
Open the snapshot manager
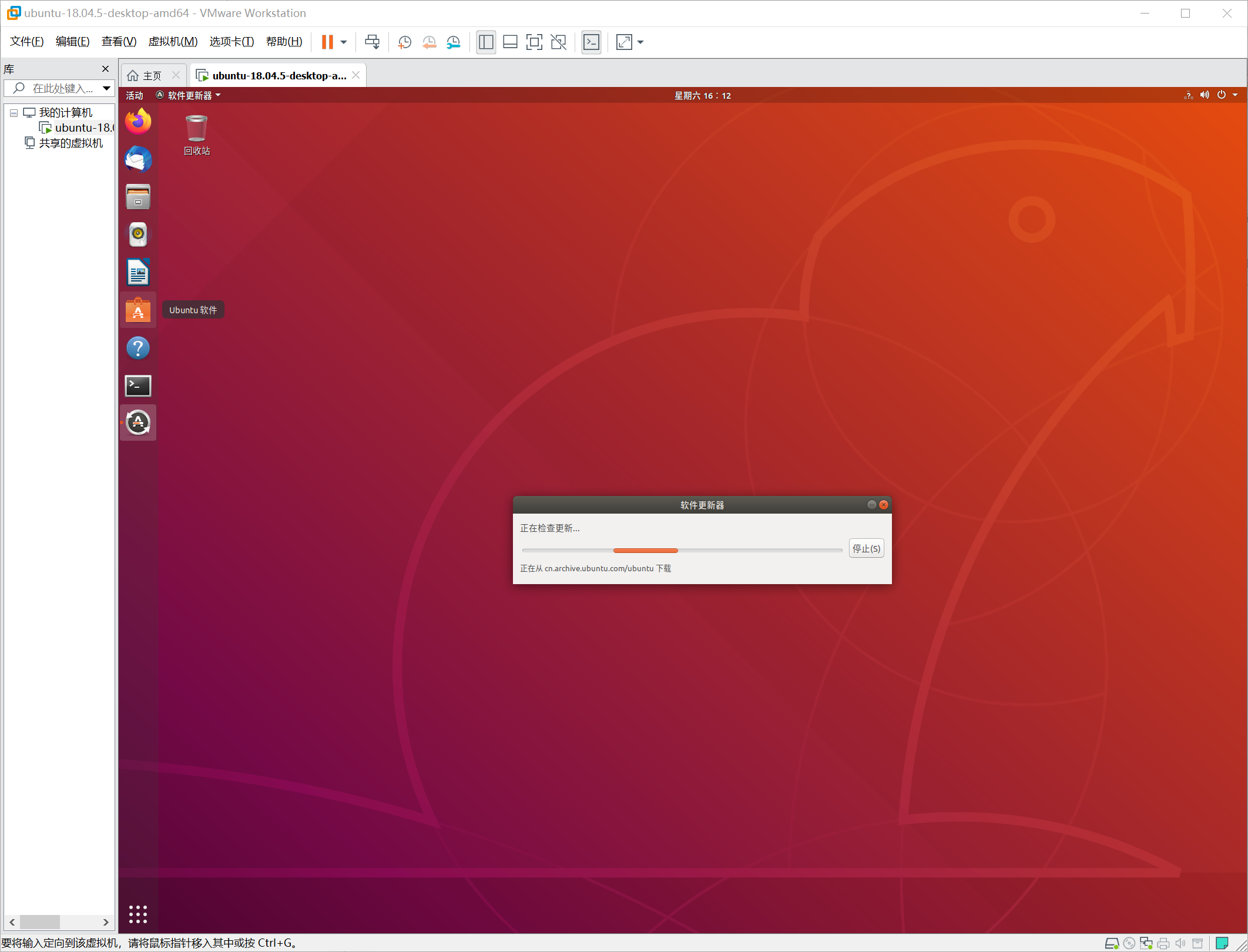click(453, 42)
